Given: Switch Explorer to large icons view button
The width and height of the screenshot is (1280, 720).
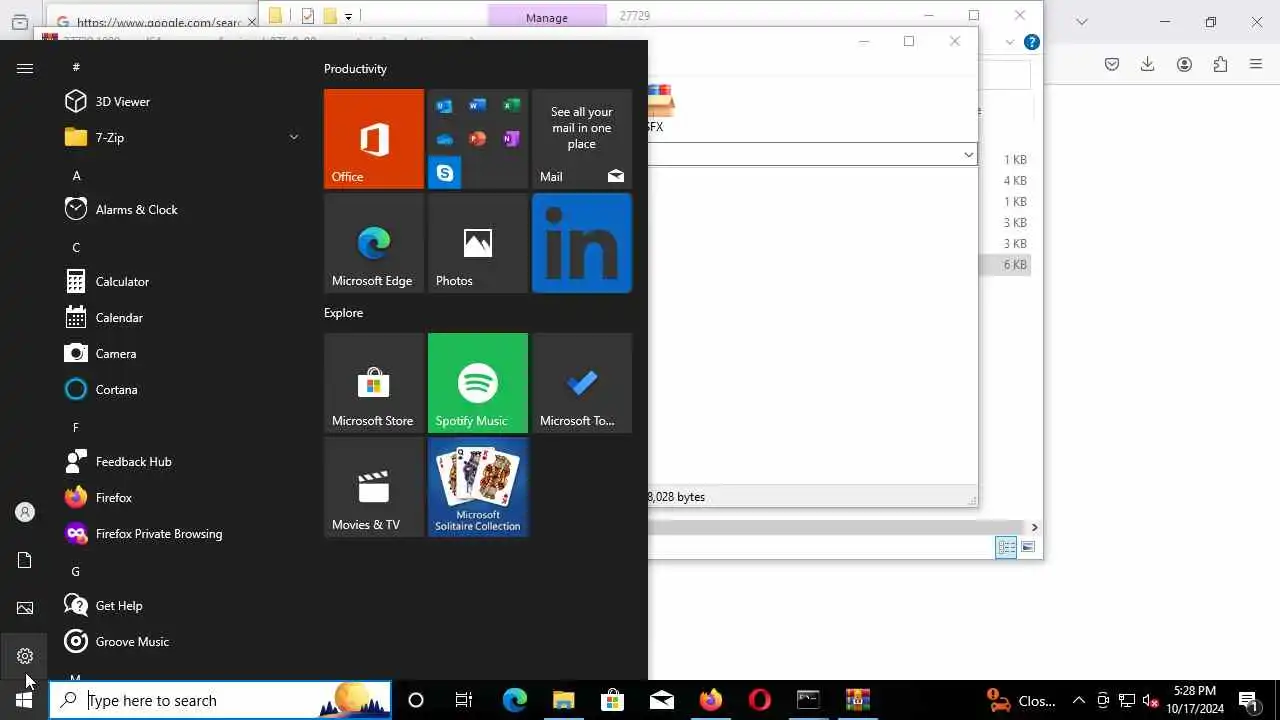Looking at the screenshot, I should (x=1028, y=547).
